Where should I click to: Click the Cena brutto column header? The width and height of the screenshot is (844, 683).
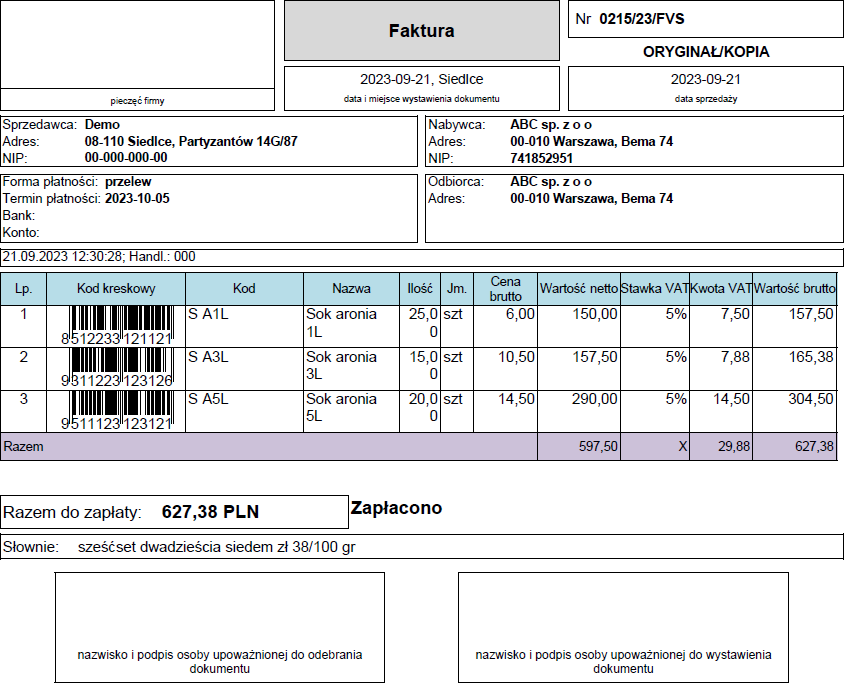pos(505,289)
